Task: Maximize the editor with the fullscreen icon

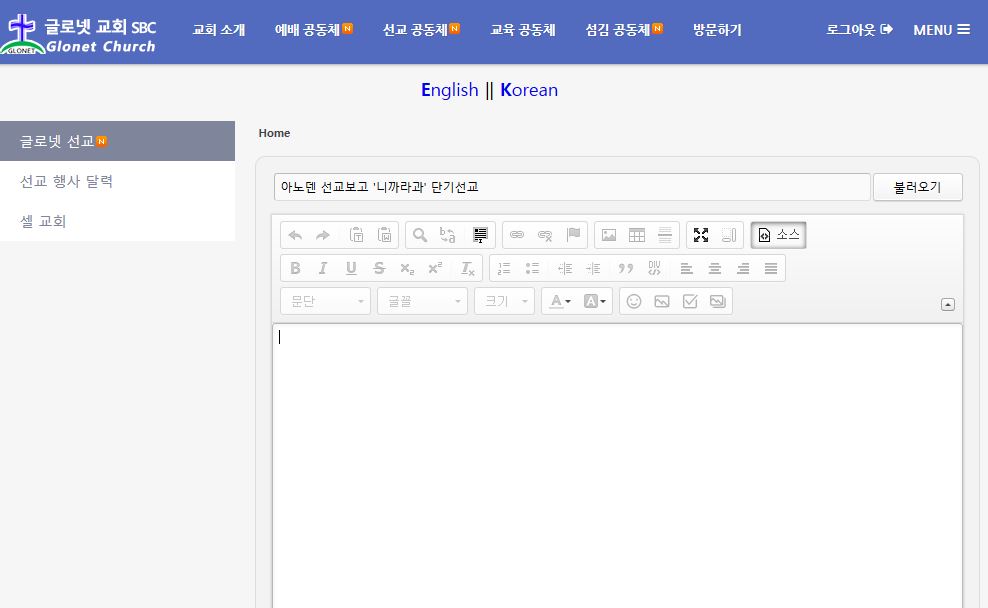Action: coord(701,235)
